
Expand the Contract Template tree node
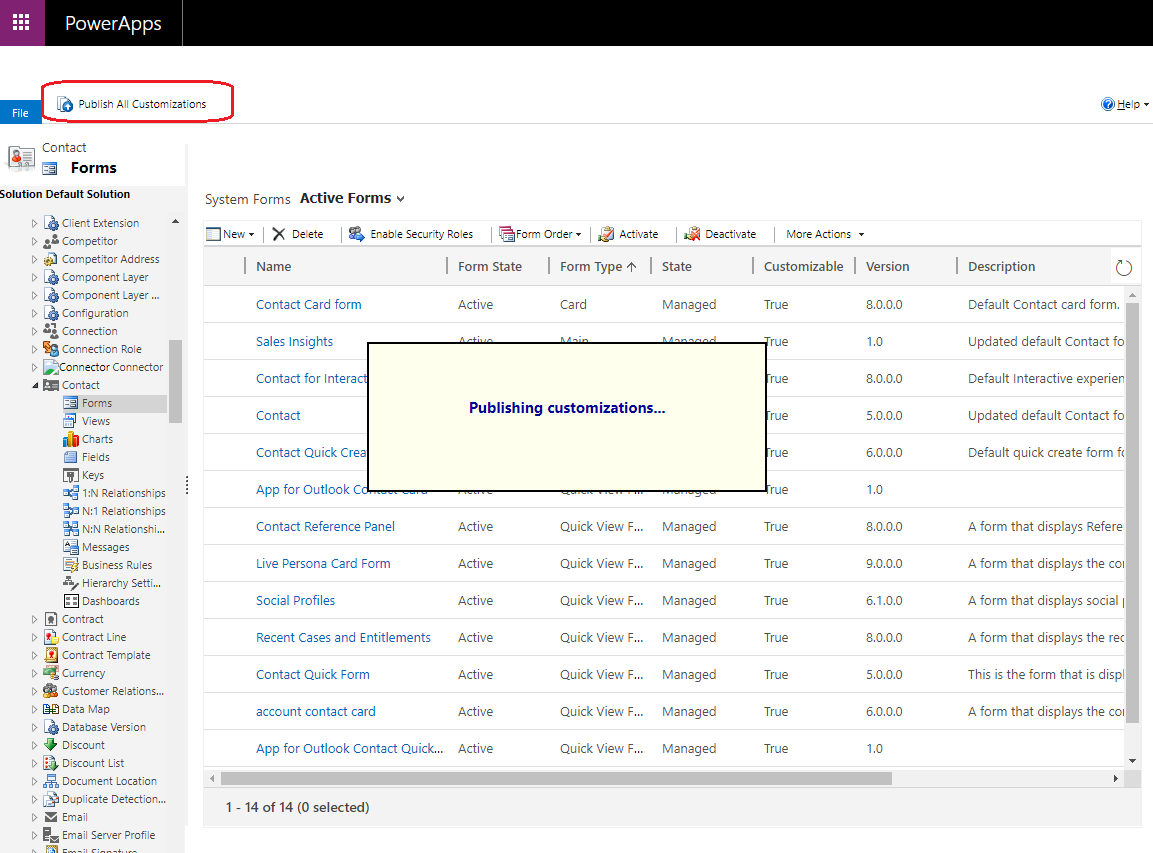coord(35,655)
